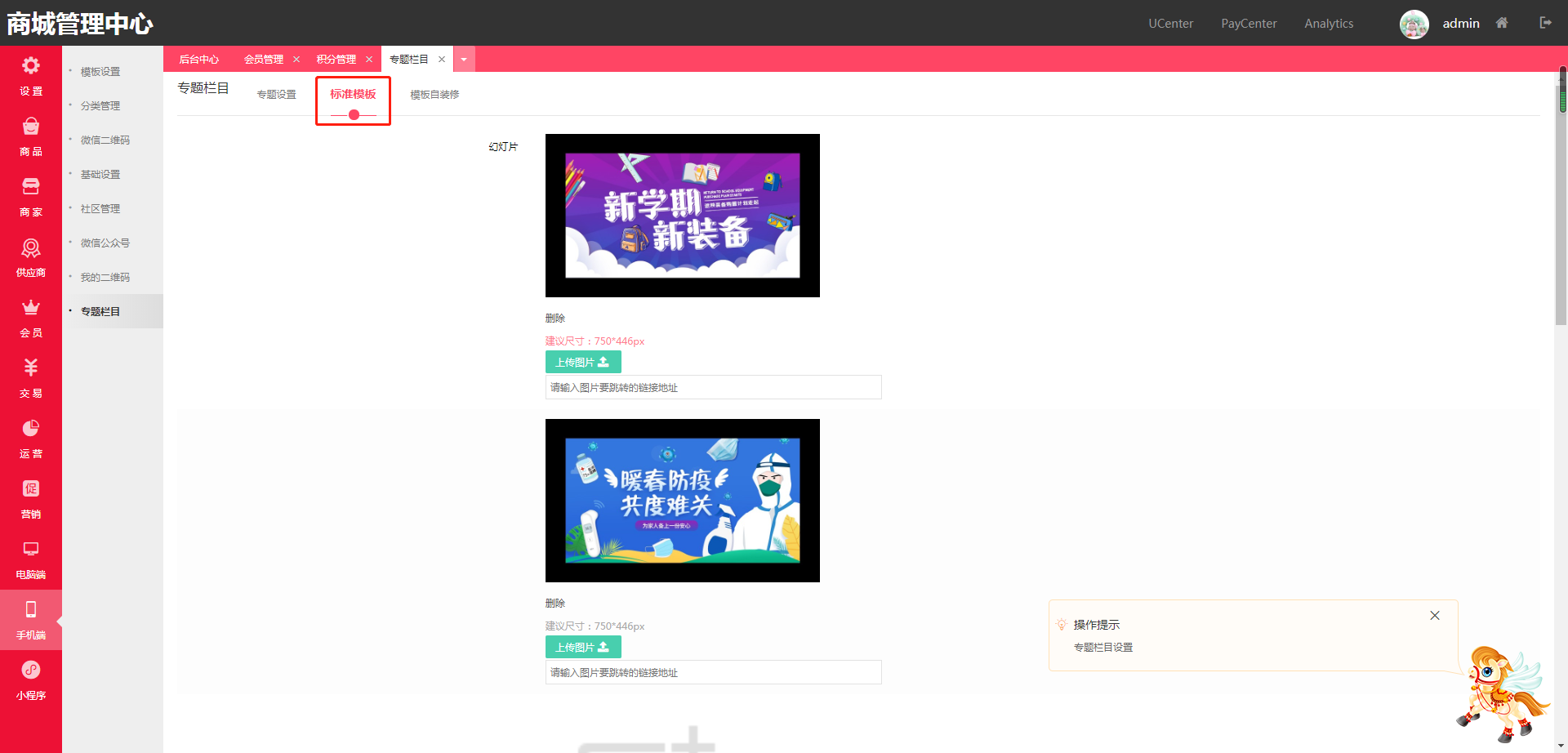Open the 运营 pie chart sidebar icon

pyautogui.click(x=31, y=429)
